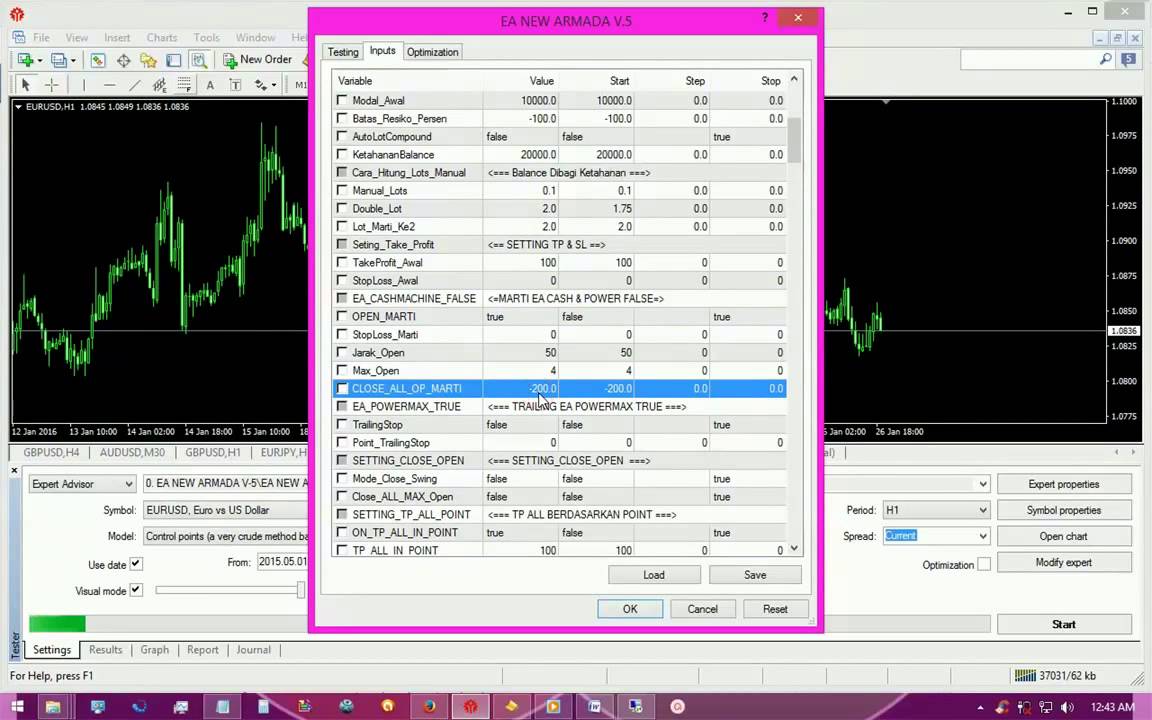This screenshot has width=1152, height=720.
Task: Select the Trendline drawing tool
Action: point(134,85)
